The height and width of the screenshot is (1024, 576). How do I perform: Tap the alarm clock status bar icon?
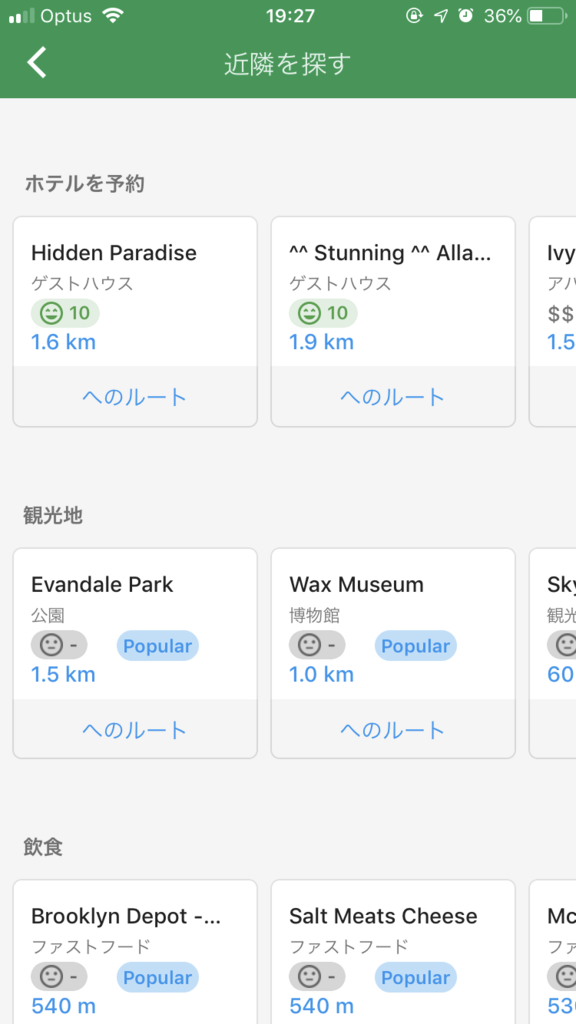466,16
